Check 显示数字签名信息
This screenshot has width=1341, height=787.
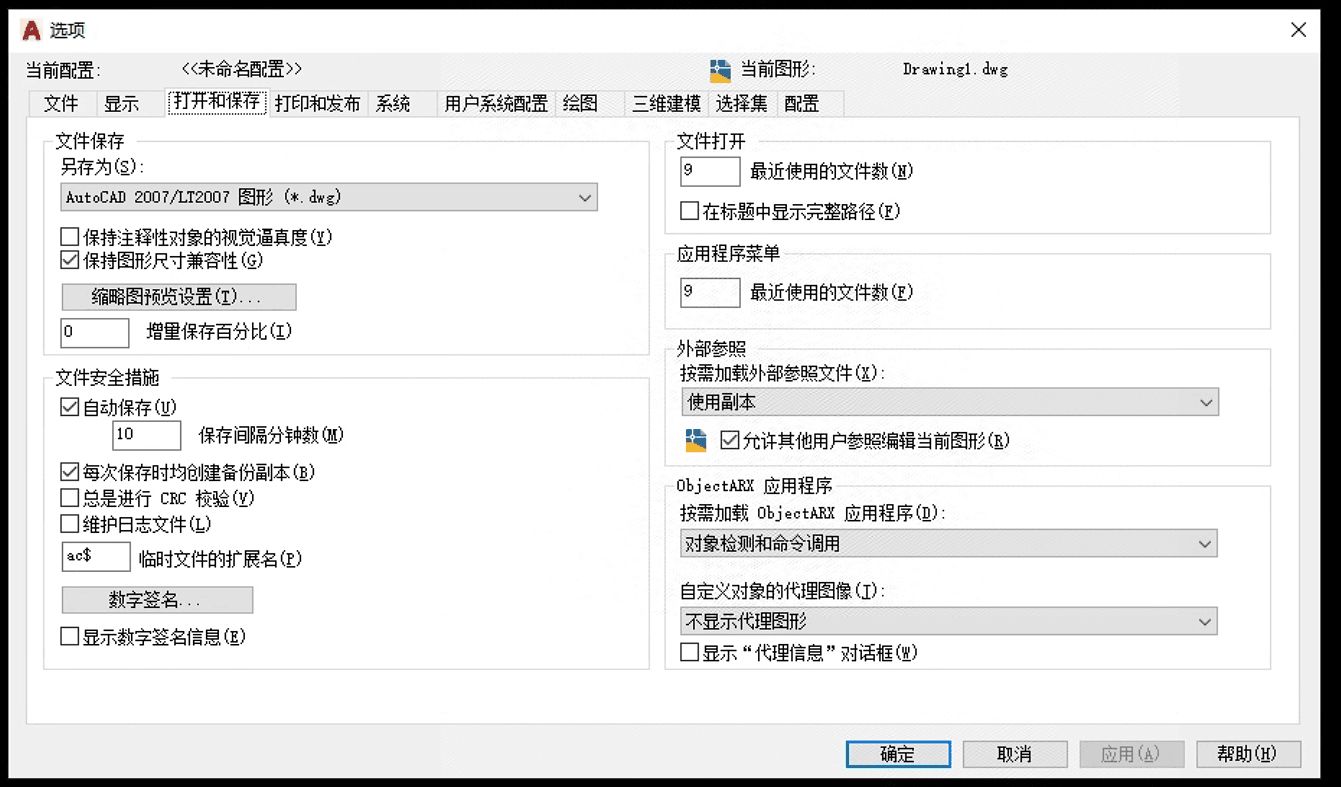point(70,636)
